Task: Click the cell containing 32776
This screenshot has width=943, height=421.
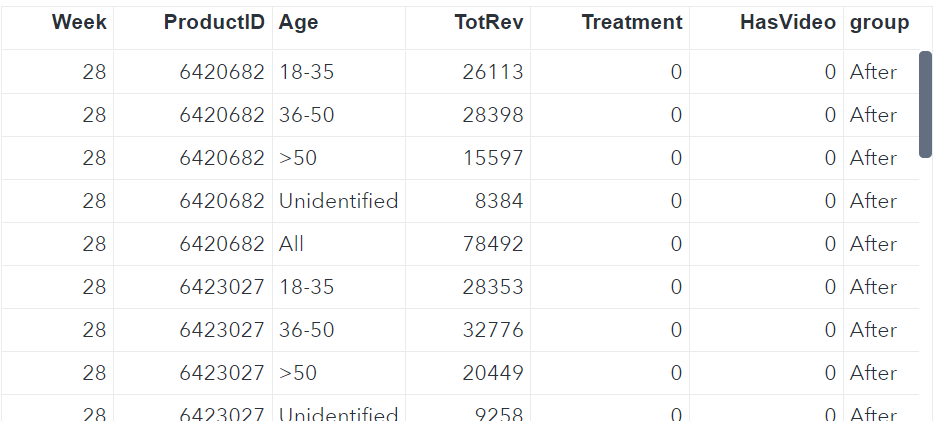Action: [x=492, y=330]
